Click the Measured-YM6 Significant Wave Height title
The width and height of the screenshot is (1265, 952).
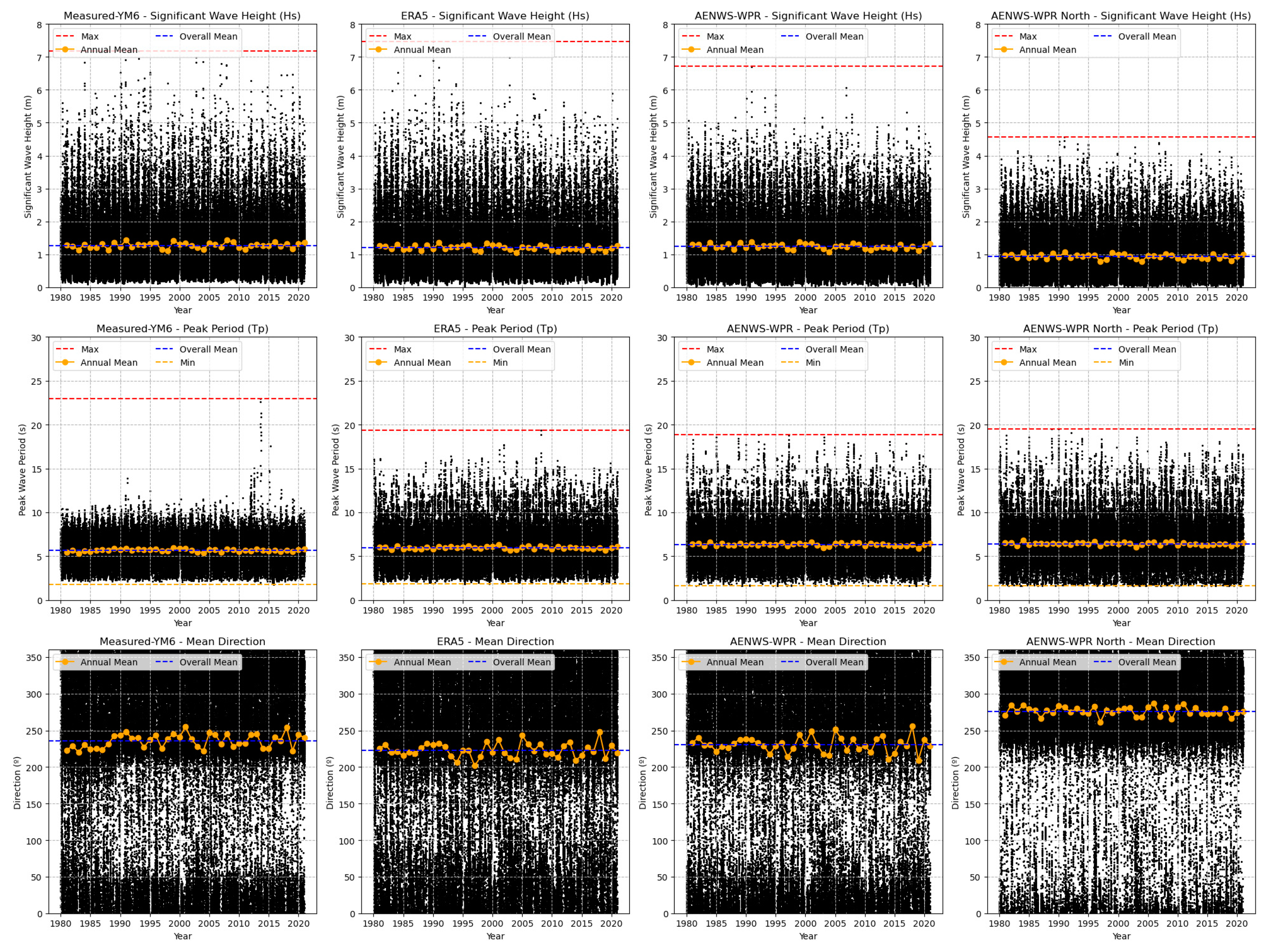click(182, 16)
